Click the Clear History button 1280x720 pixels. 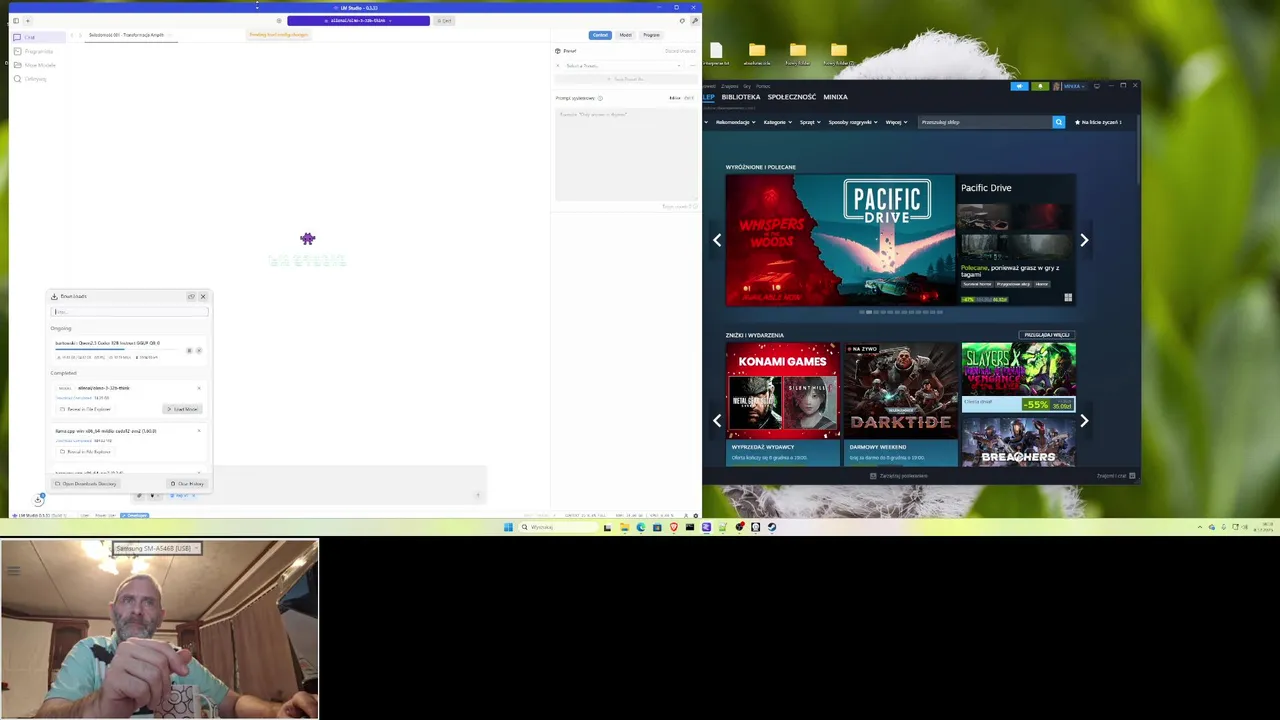click(187, 484)
